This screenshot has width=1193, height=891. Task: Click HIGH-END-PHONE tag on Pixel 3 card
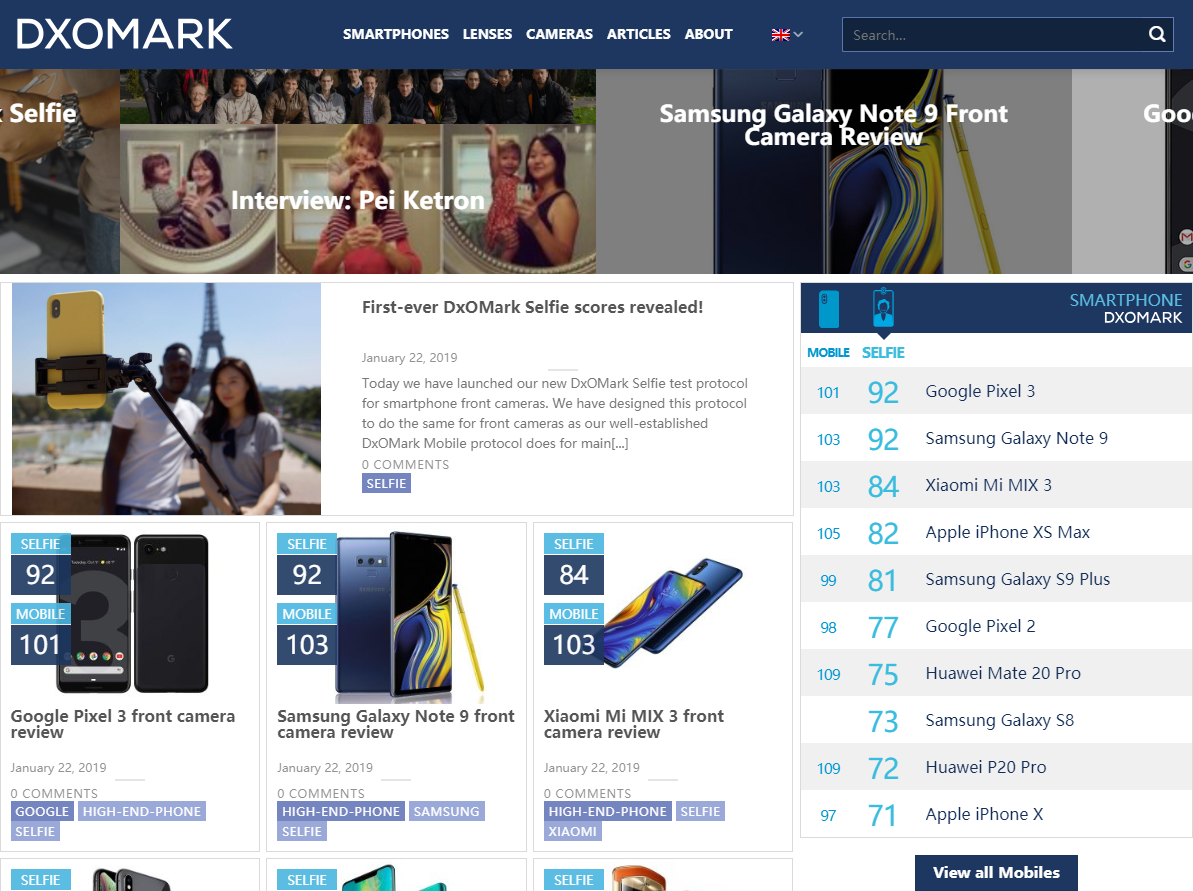coord(142,812)
